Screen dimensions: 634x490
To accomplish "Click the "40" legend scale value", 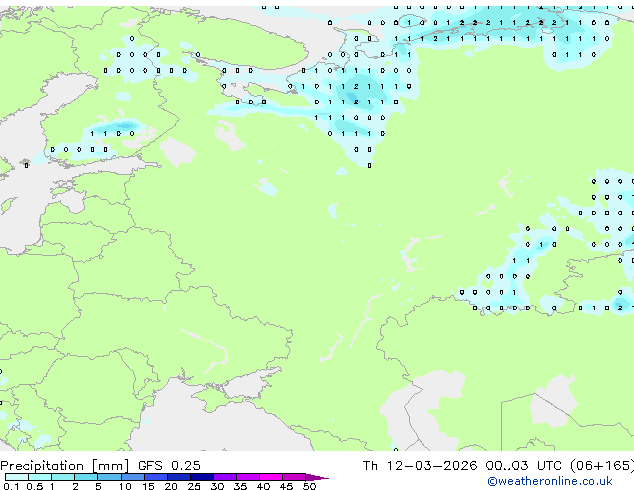I will coord(264,486).
